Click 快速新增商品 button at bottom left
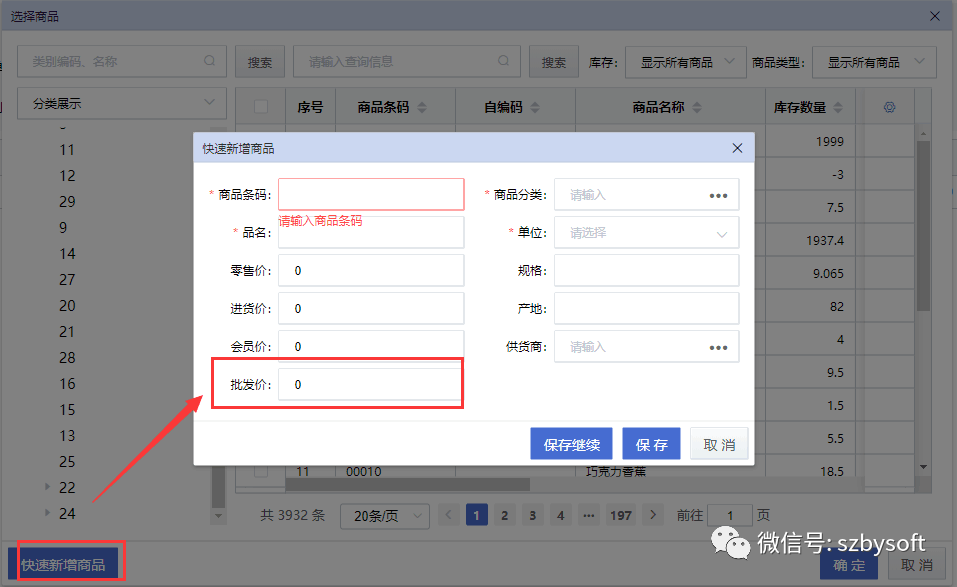Viewport: 957px width, 587px height. pyautogui.click(x=63, y=564)
